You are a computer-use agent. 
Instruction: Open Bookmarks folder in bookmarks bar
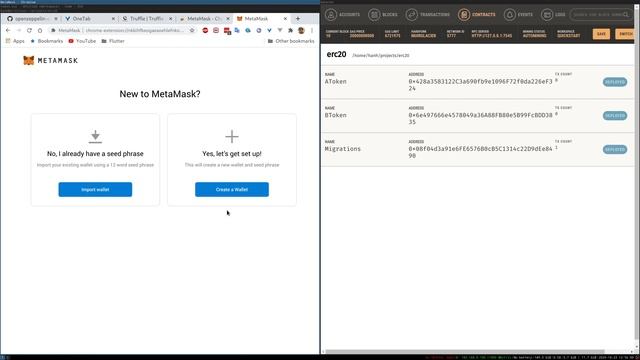47,41
